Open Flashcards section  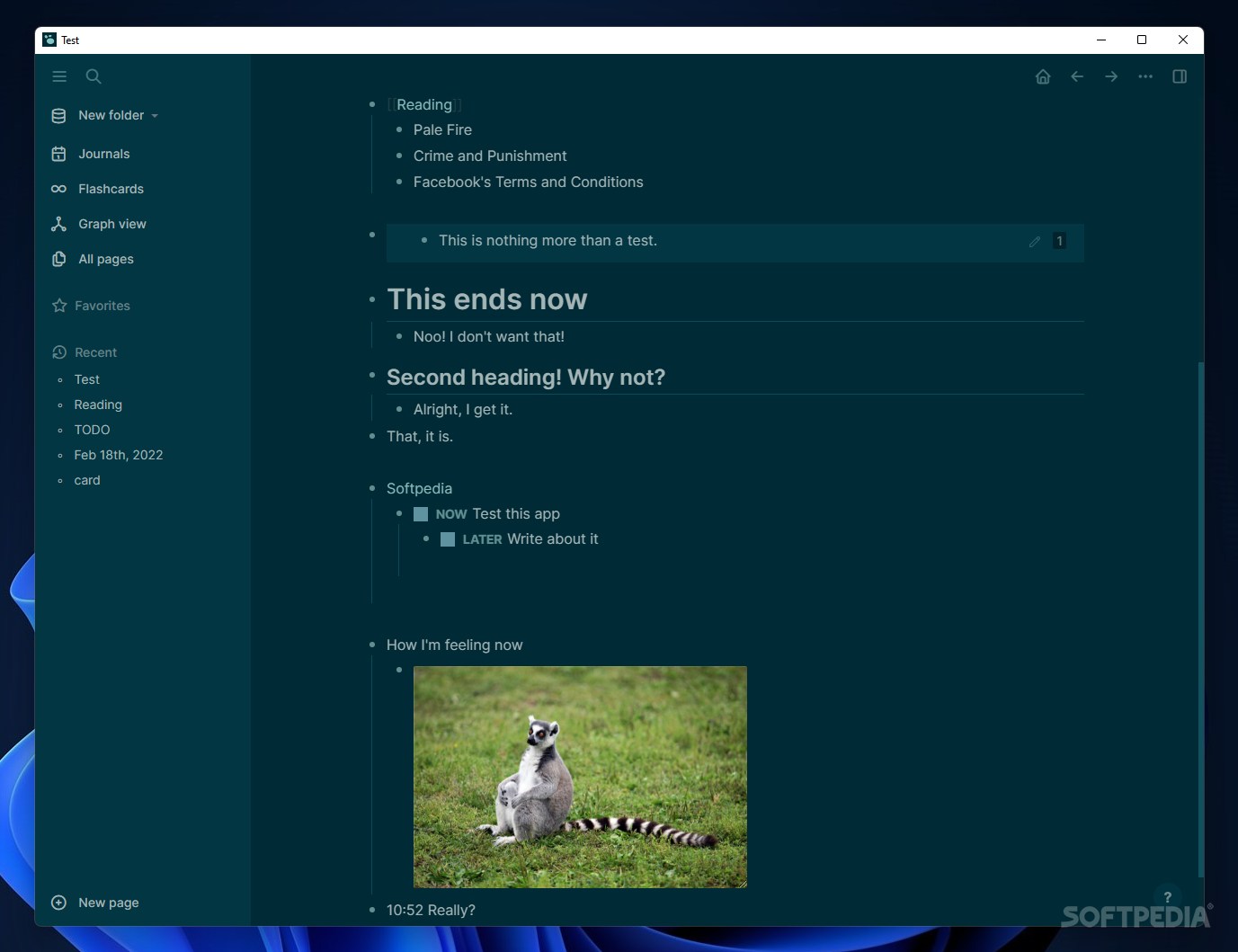[x=111, y=189]
